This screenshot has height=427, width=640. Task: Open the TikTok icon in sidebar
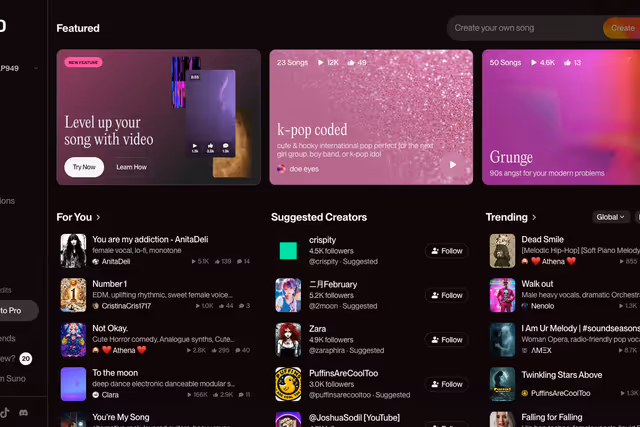click(x=5, y=412)
